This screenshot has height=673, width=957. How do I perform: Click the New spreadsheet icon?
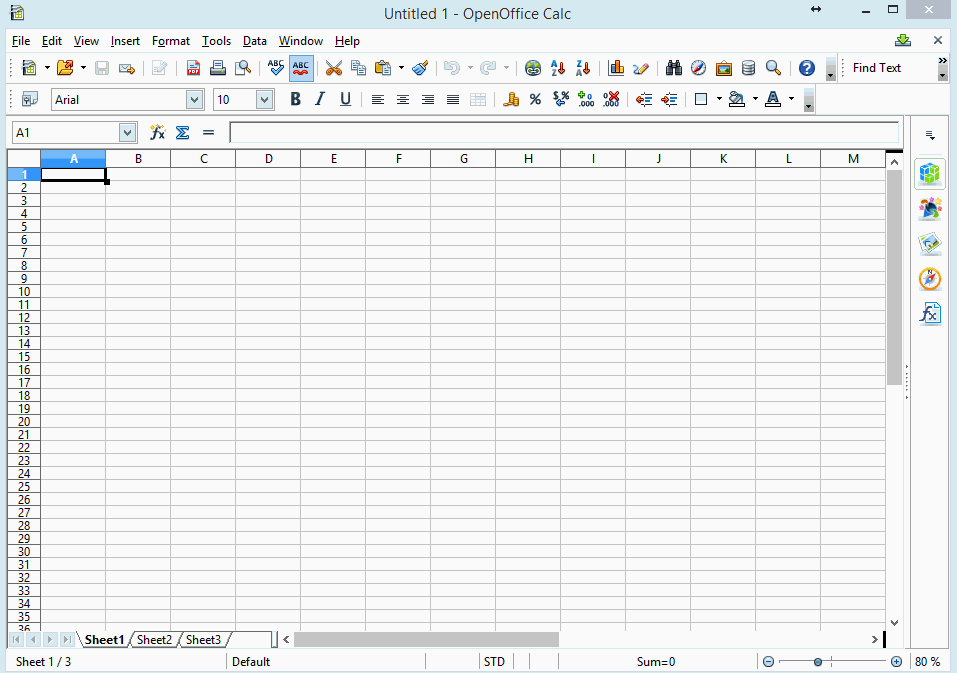click(x=29, y=68)
